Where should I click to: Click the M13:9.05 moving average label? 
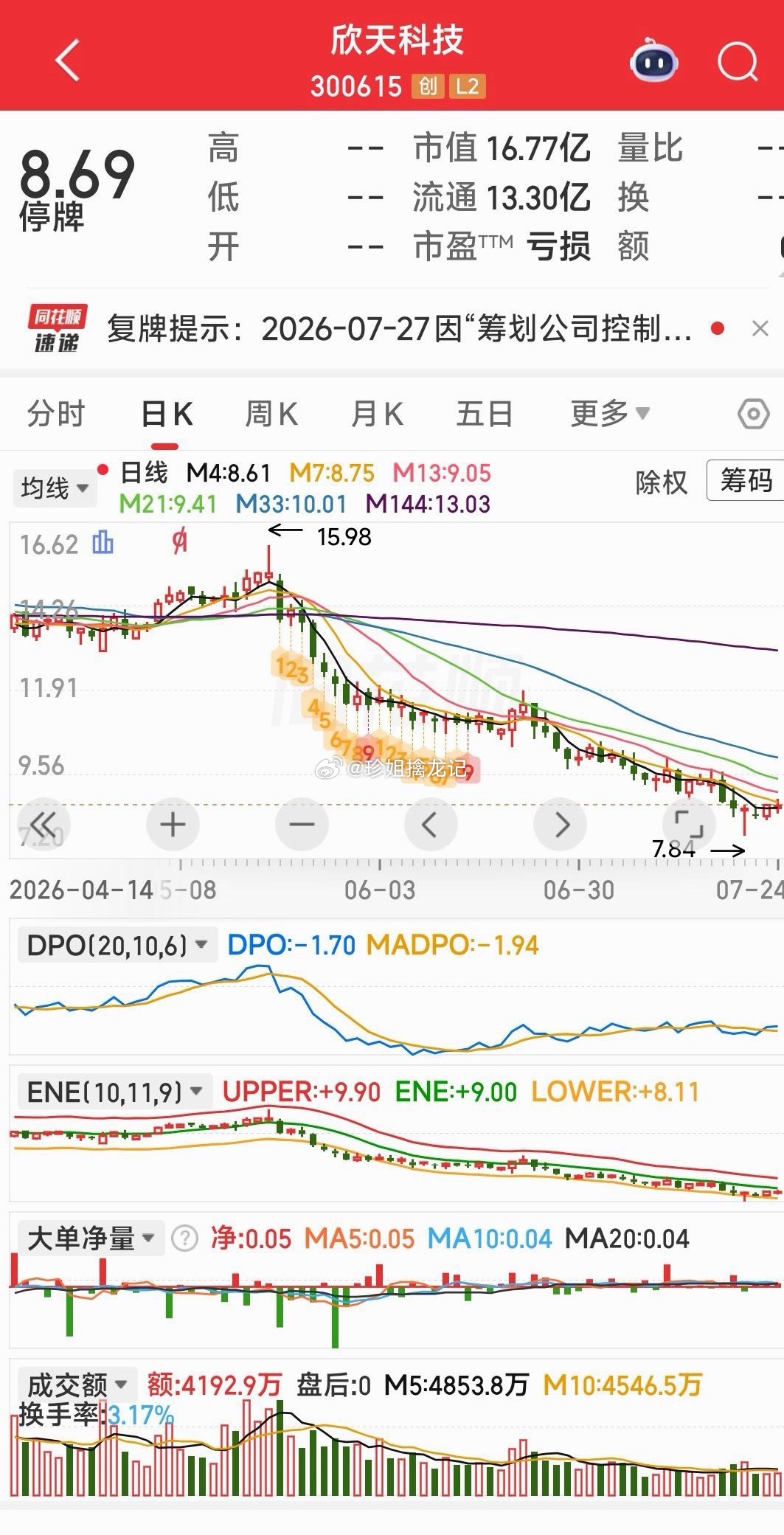click(x=441, y=473)
